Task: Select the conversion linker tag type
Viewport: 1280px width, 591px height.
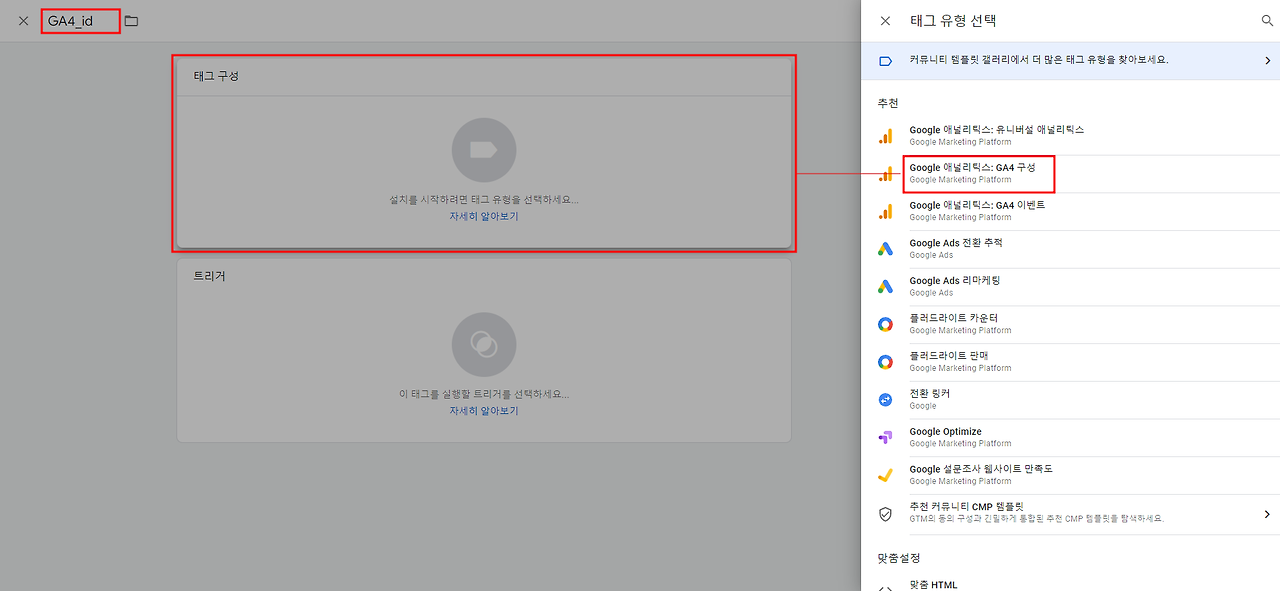Action: click(1070, 400)
